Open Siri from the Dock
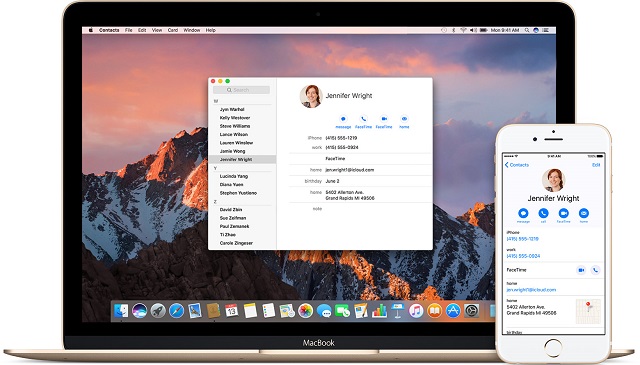Viewport: 640px width, 365px height. tap(139, 311)
